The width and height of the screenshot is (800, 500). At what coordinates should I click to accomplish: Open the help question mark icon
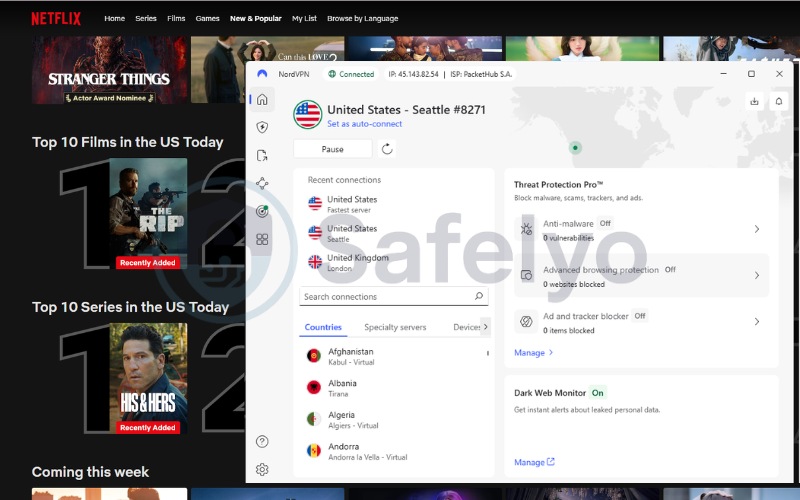point(262,441)
